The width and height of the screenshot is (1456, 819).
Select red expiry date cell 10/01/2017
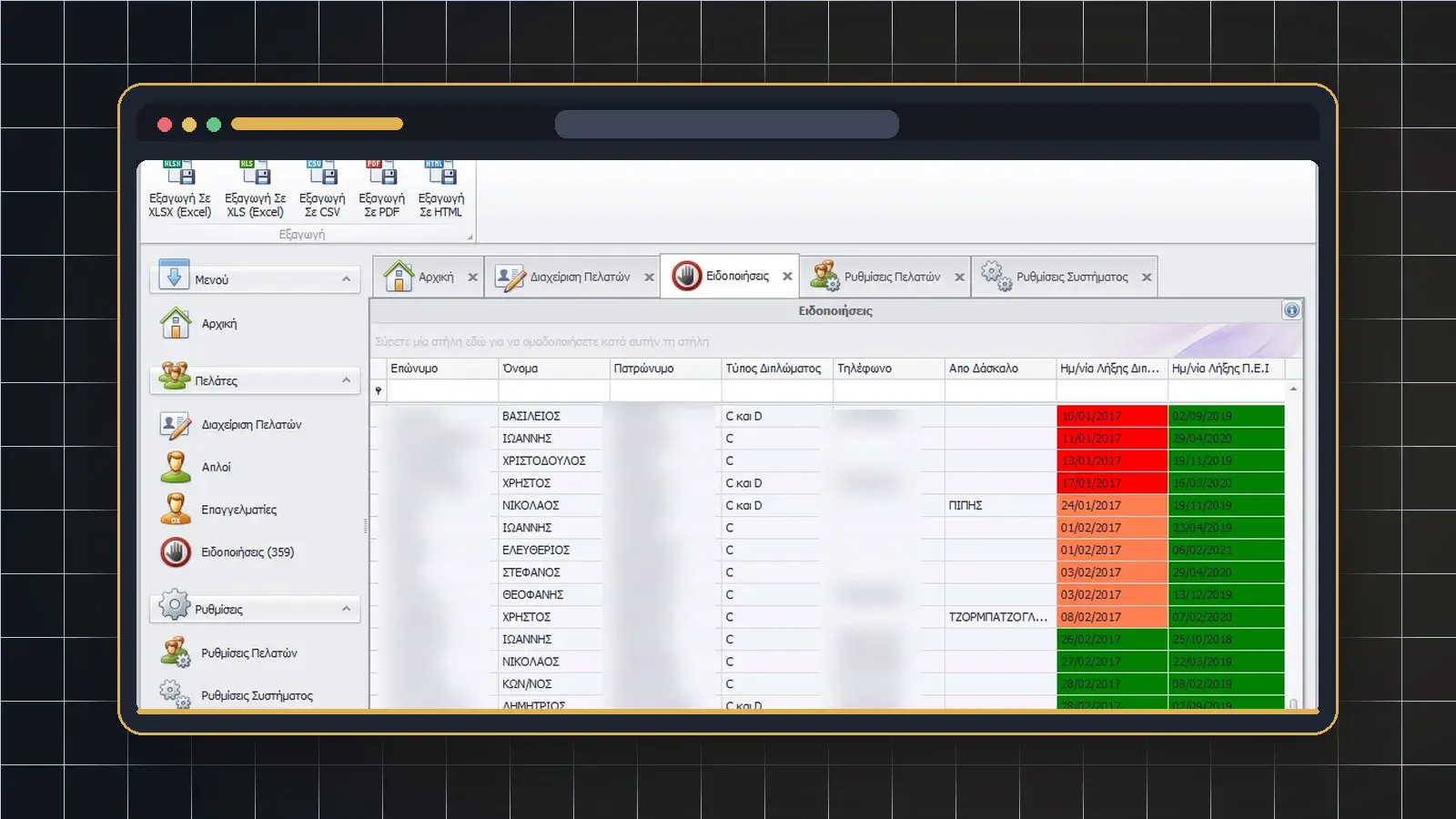point(1111,416)
